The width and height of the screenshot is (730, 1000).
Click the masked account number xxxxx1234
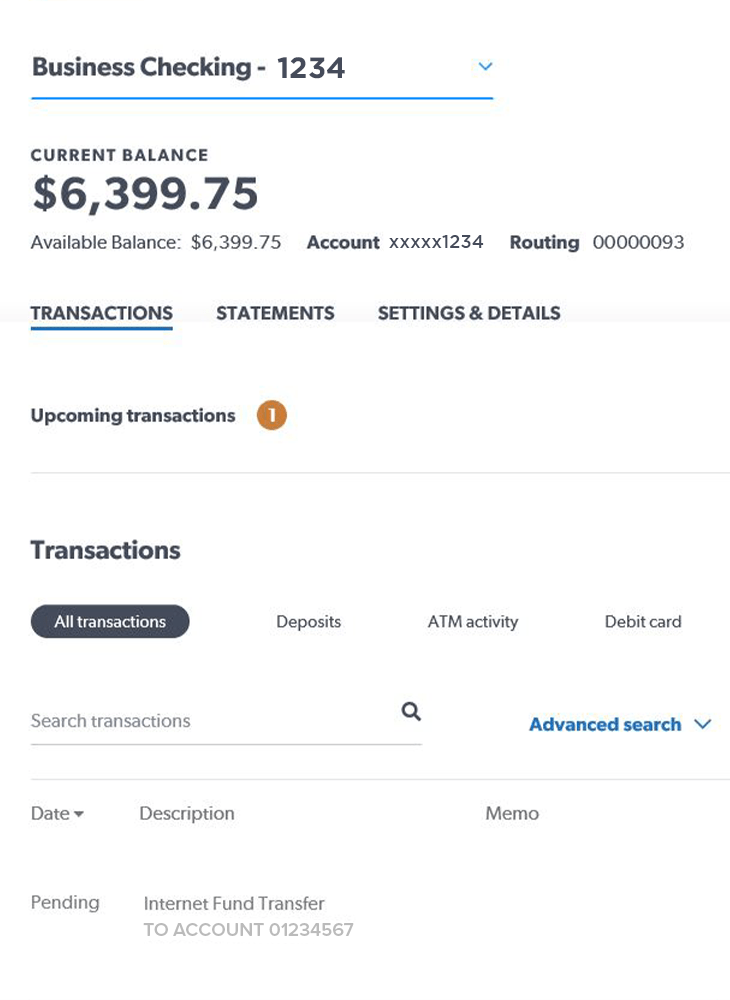click(436, 242)
